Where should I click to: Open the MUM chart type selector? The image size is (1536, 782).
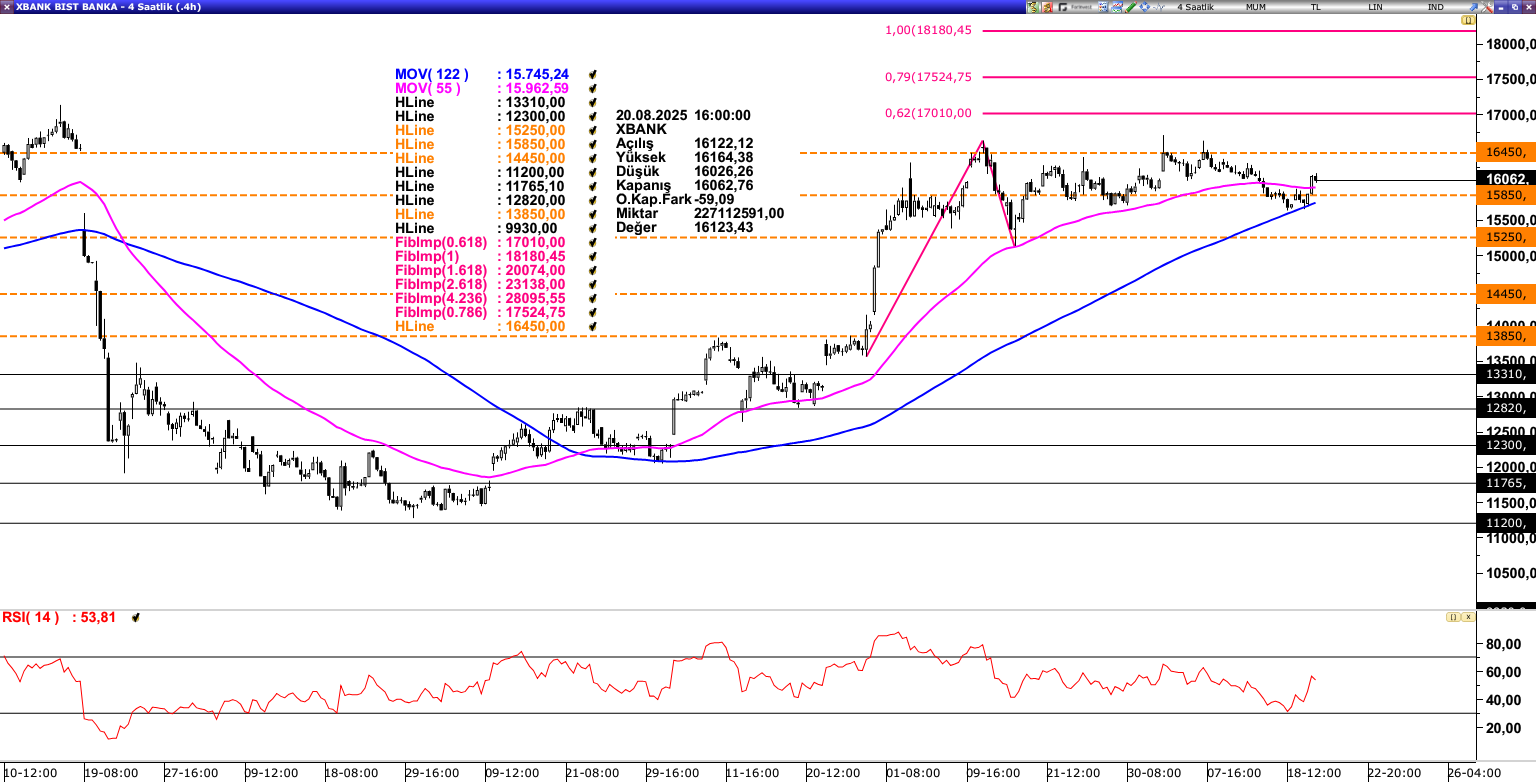pyautogui.click(x=1256, y=7)
